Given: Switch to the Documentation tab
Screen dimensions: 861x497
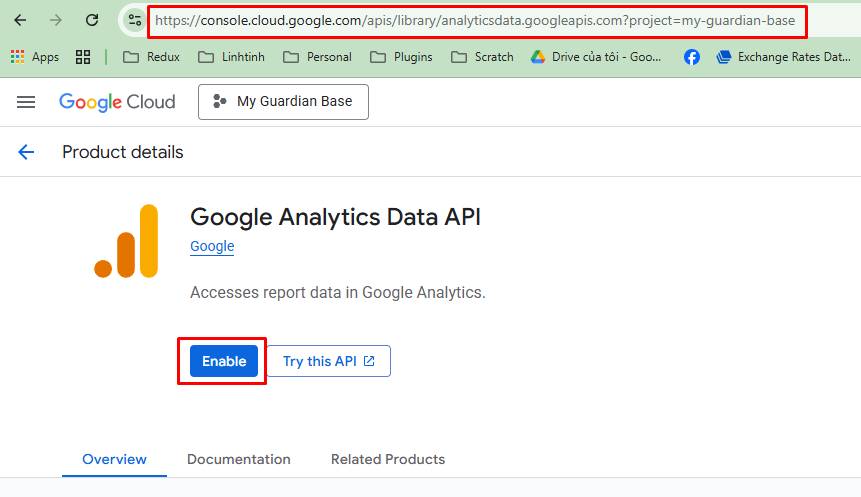Looking at the screenshot, I should [239, 459].
